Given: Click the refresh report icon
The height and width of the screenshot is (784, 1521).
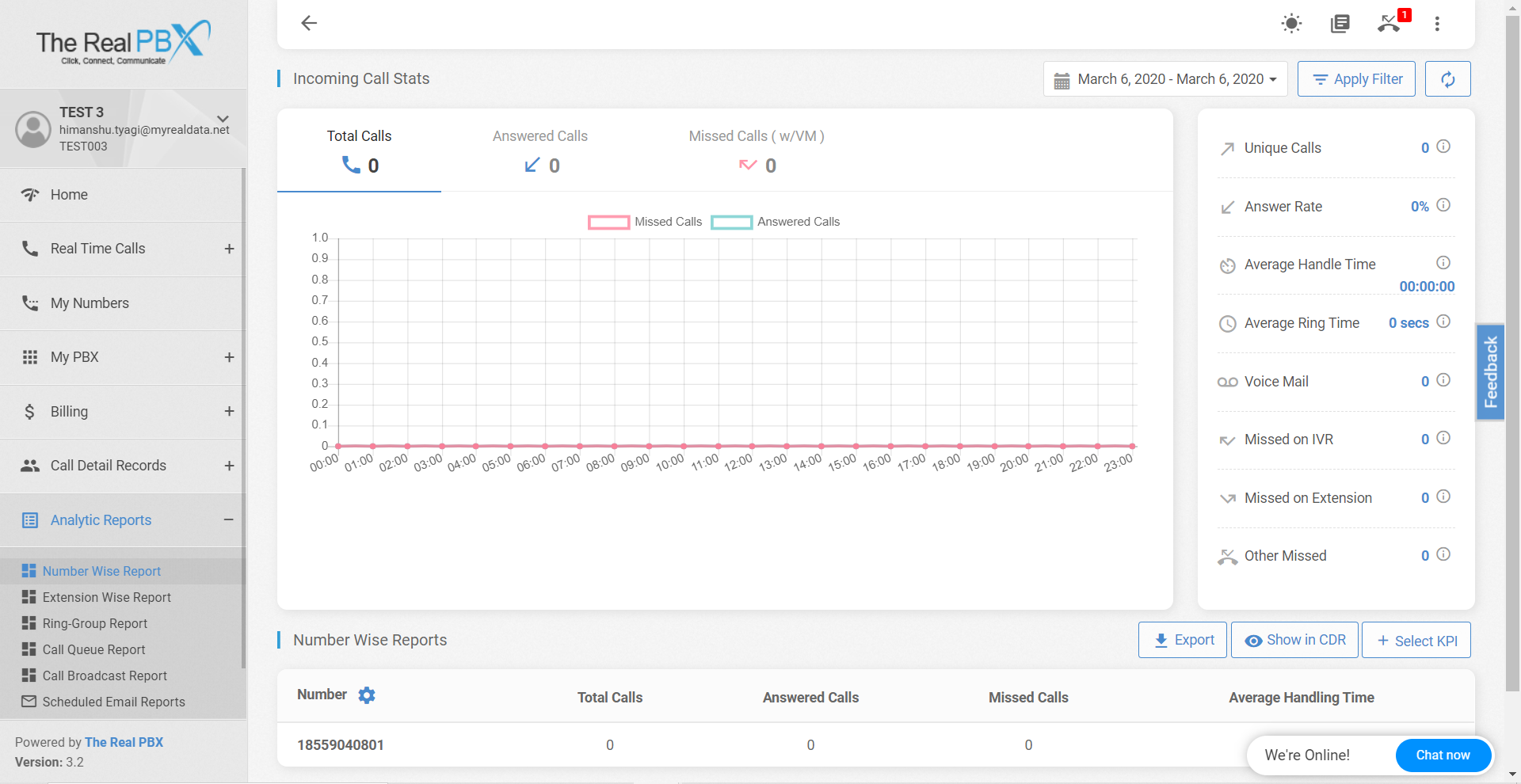Looking at the screenshot, I should [1447, 78].
